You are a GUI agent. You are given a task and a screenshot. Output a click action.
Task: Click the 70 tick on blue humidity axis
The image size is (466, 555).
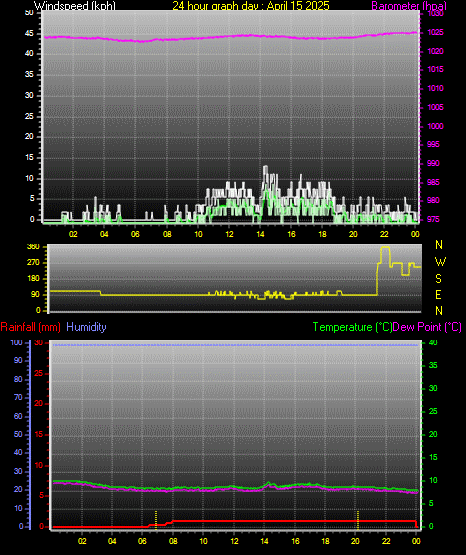pos(18,397)
